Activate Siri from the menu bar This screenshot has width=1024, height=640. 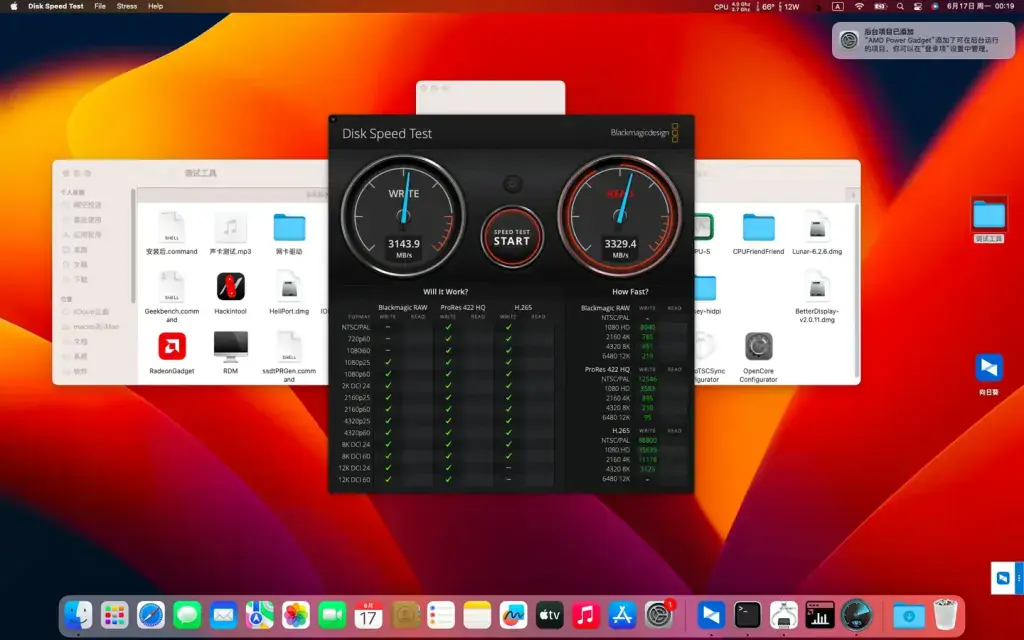(x=935, y=7)
